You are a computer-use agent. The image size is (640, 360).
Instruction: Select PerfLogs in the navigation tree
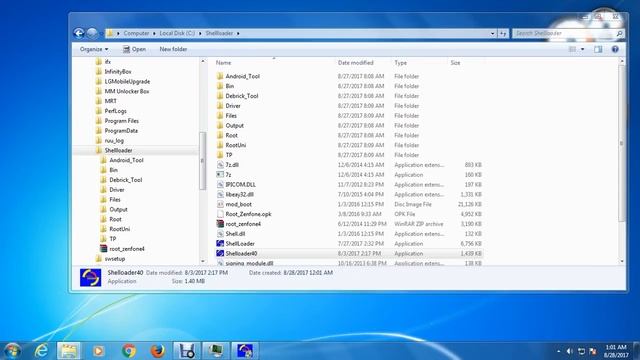(x=116, y=111)
